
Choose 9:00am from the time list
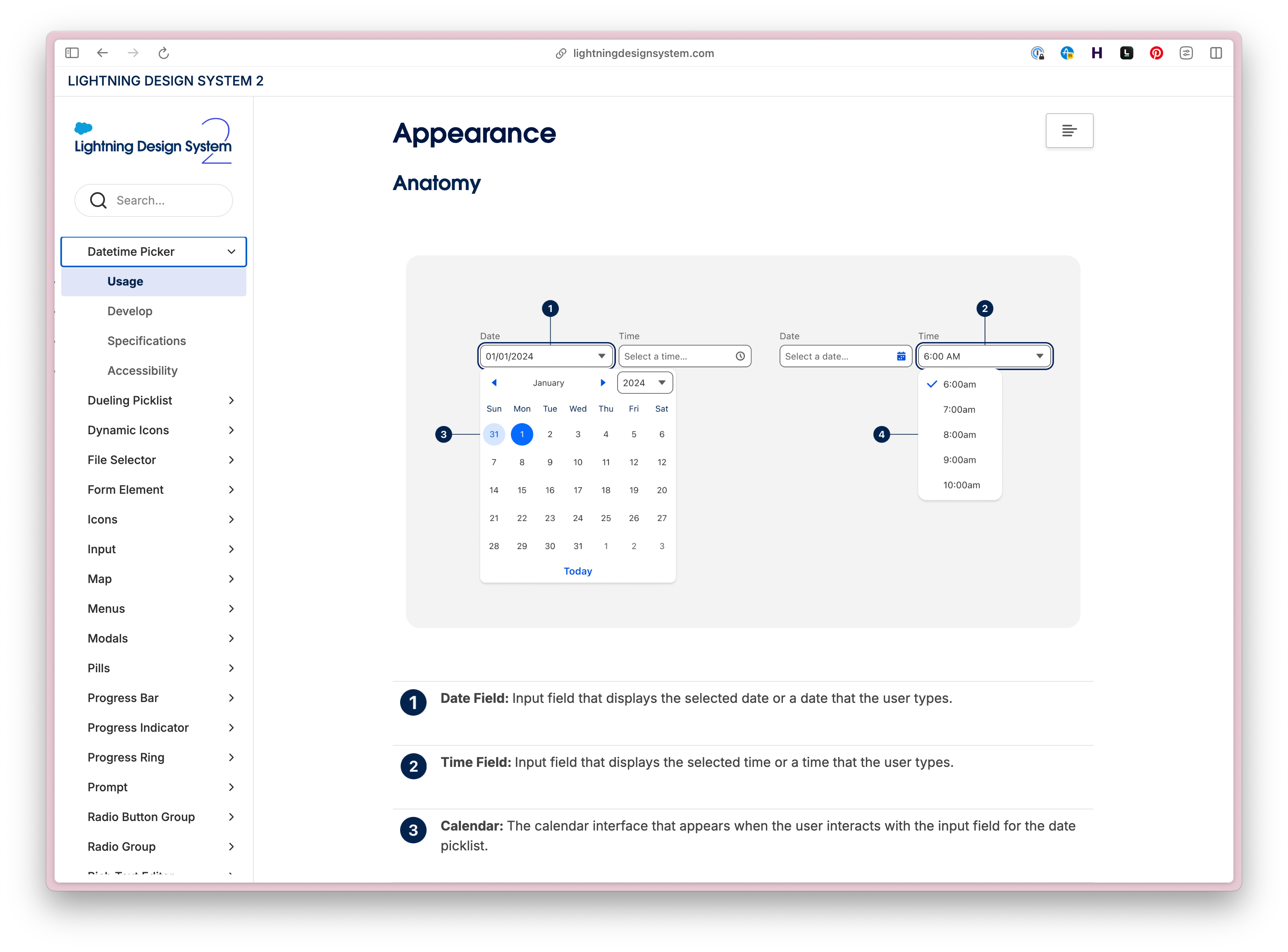pos(959,460)
